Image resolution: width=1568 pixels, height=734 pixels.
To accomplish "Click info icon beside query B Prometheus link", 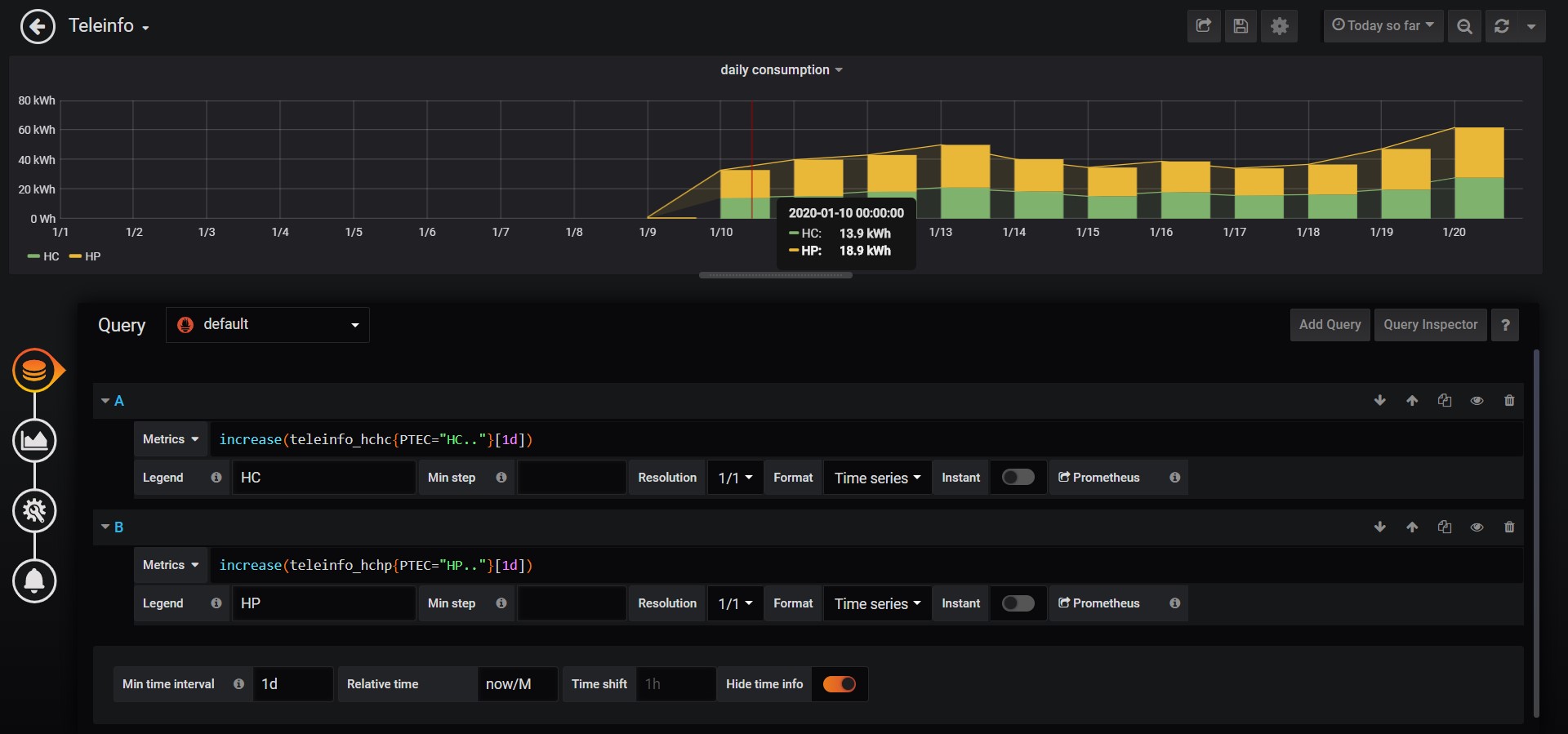I will tap(1174, 603).
